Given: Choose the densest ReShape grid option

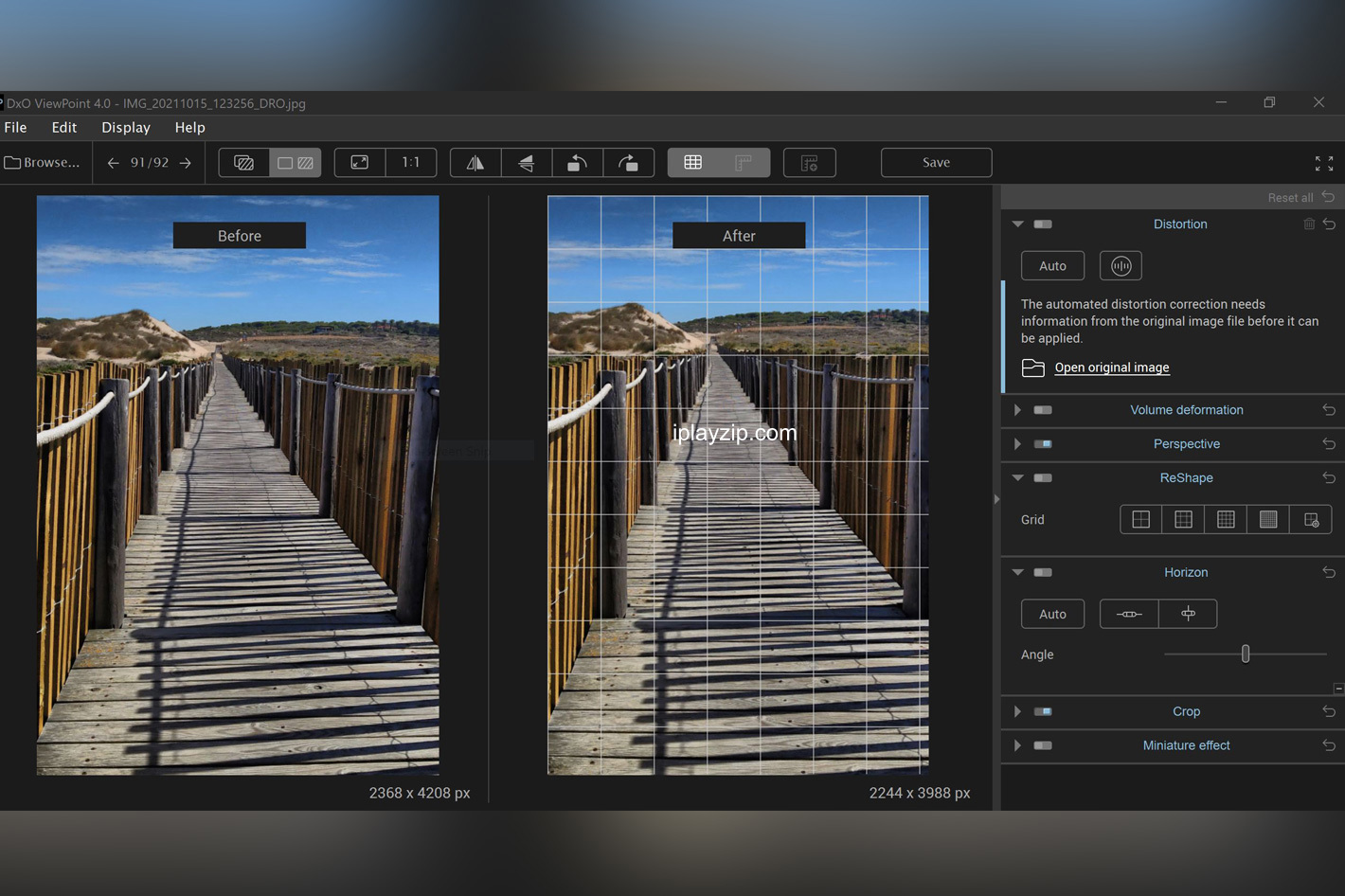Looking at the screenshot, I should (x=1268, y=519).
